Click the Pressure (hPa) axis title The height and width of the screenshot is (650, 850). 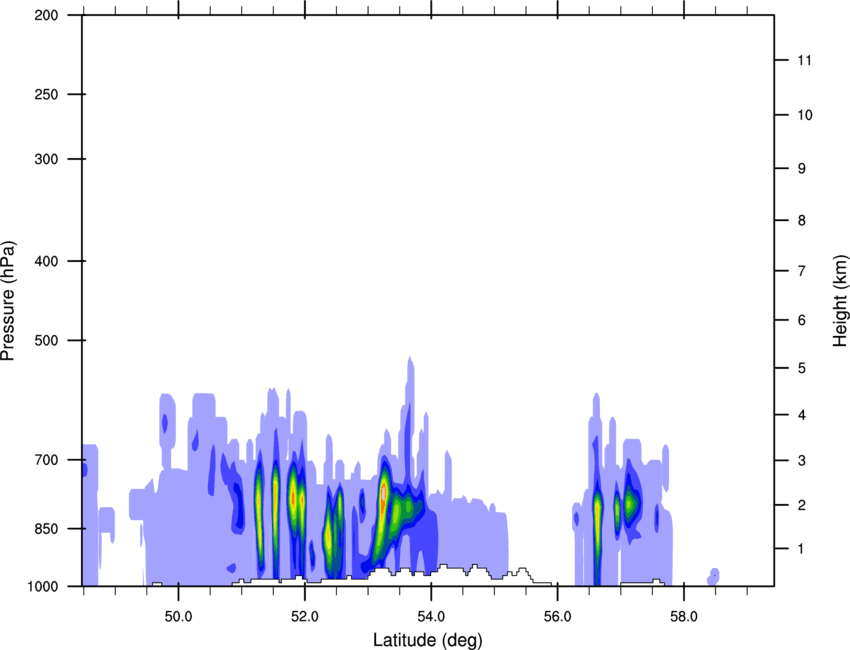click(x=8, y=301)
